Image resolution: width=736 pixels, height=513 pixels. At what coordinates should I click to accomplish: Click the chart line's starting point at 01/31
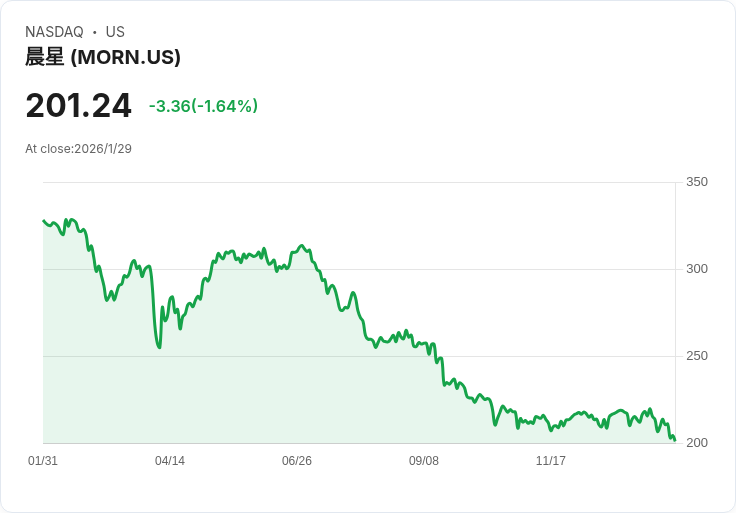coord(44,221)
